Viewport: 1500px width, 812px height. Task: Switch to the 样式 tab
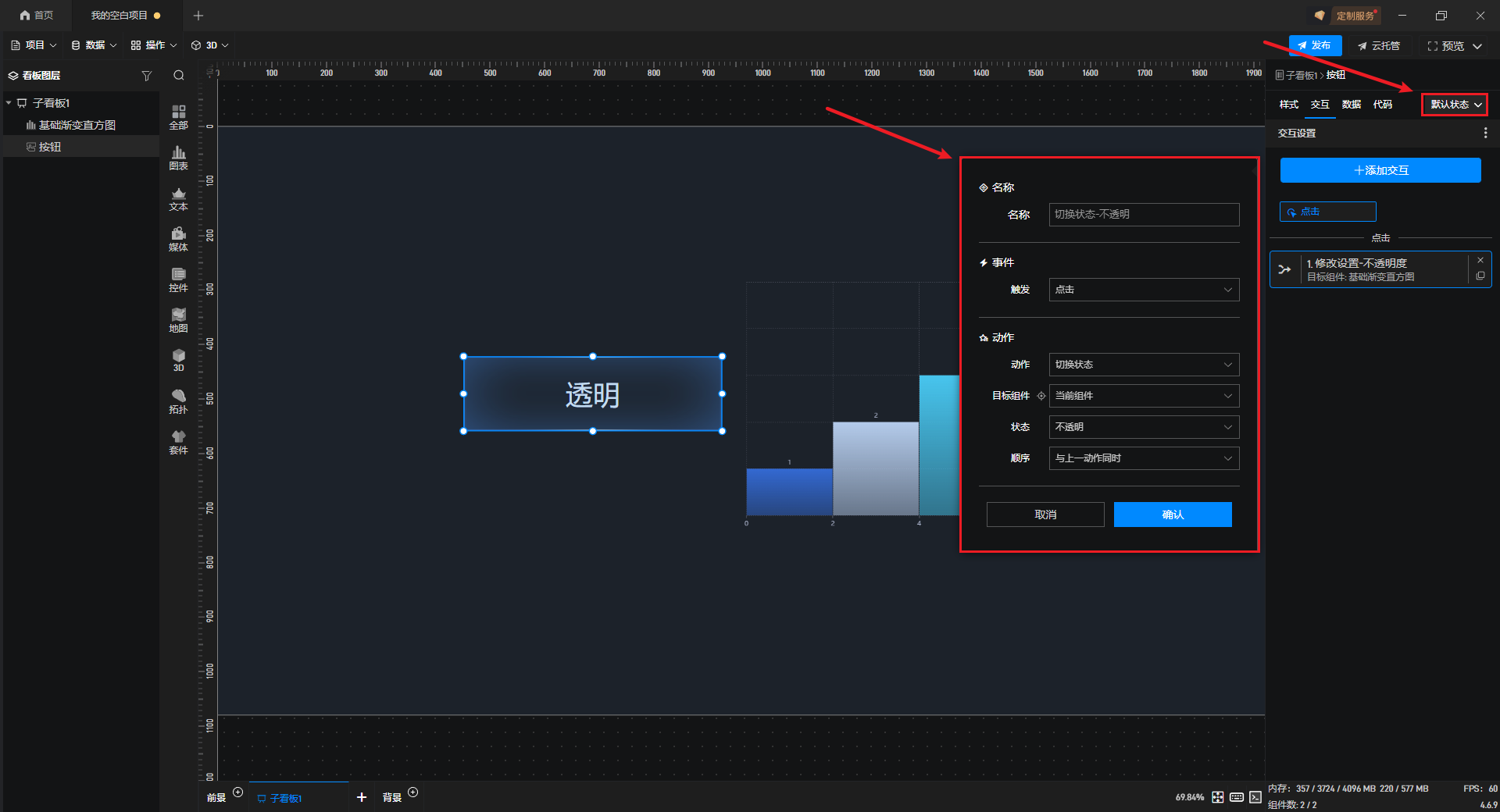point(1288,105)
